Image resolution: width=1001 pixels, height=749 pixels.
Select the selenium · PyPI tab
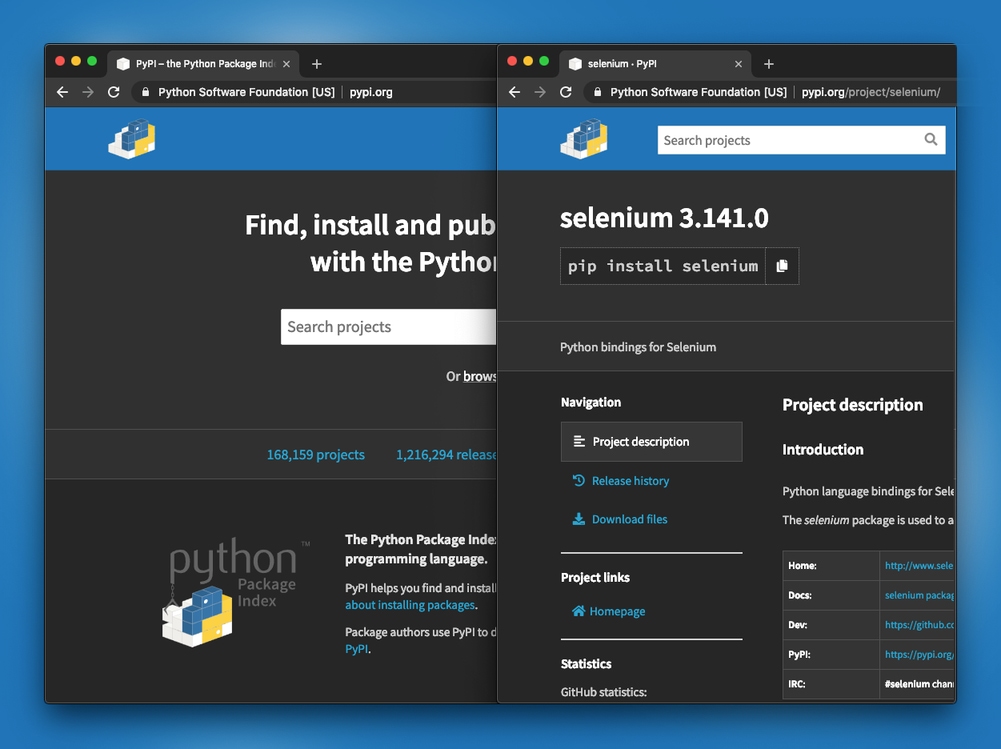click(x=654, y=64)
